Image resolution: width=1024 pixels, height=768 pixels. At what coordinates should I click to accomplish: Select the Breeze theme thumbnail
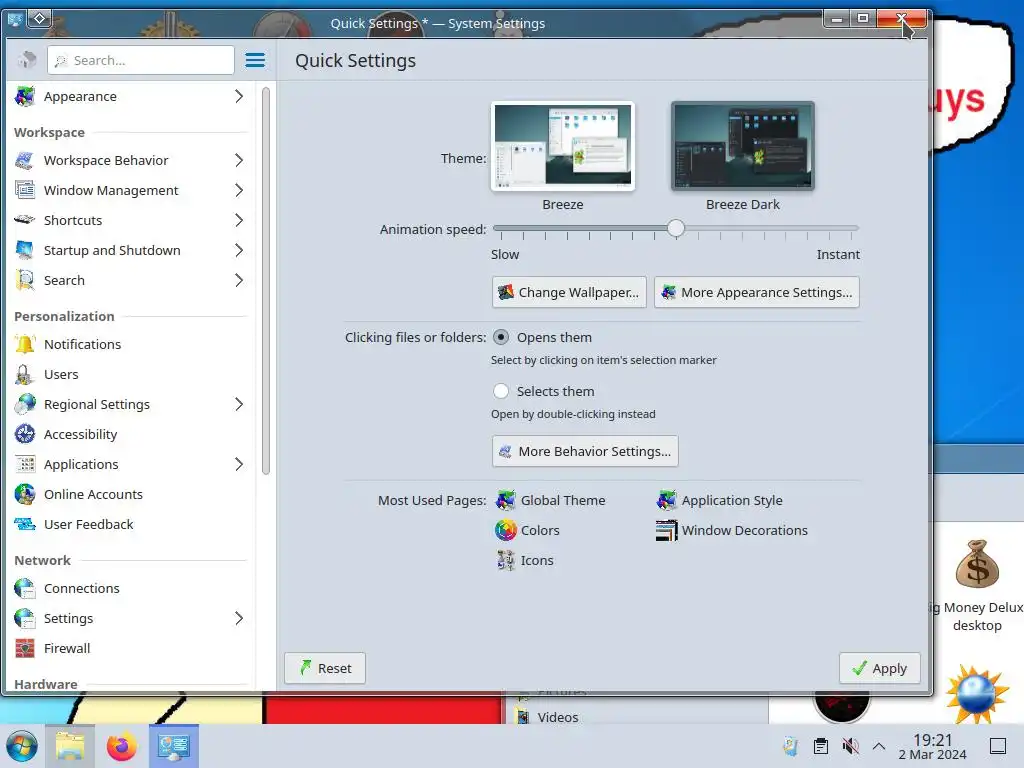(x=563, y=146)
